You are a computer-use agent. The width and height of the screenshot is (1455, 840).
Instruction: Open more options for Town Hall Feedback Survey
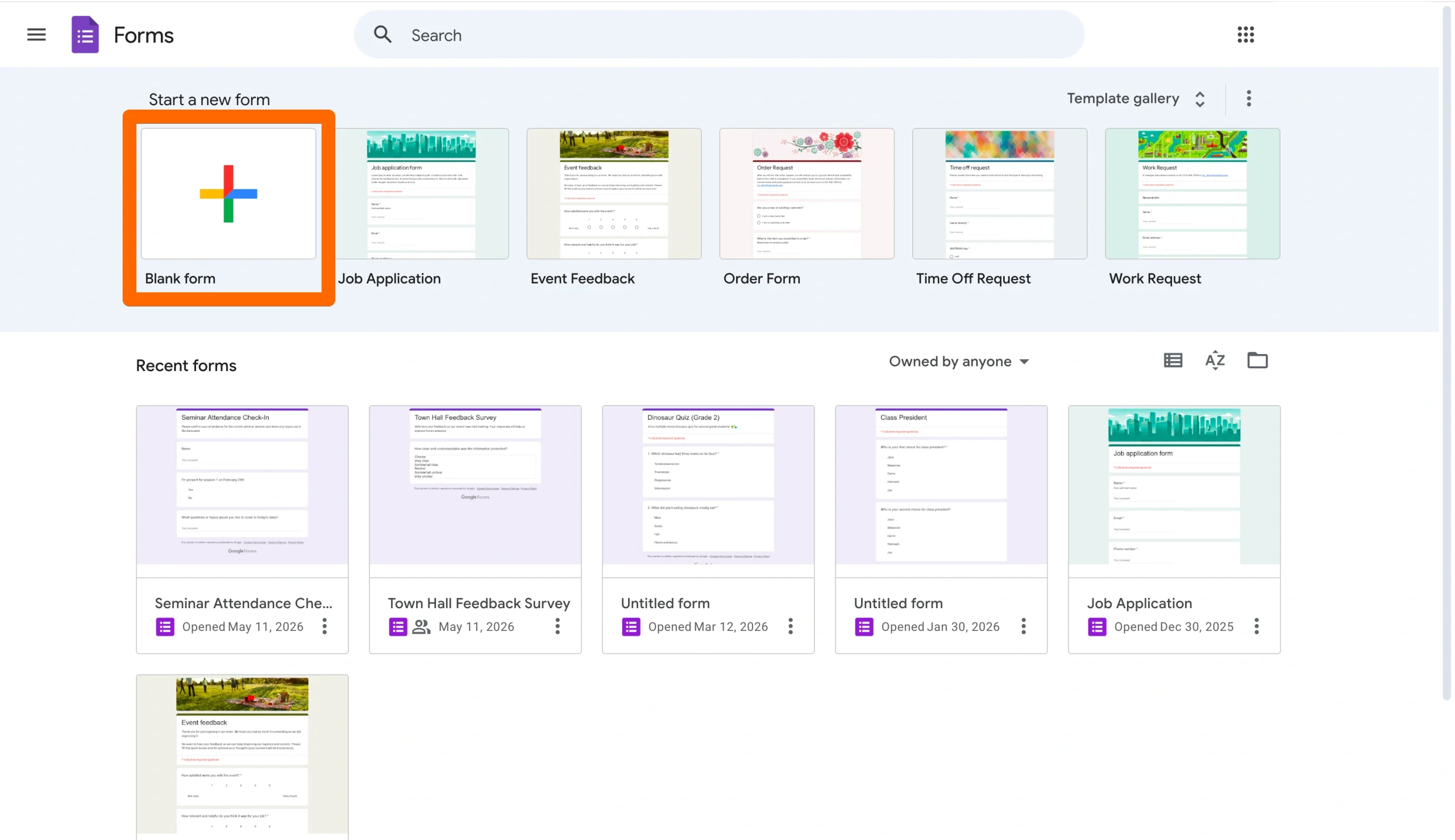(x=558, y=626)
